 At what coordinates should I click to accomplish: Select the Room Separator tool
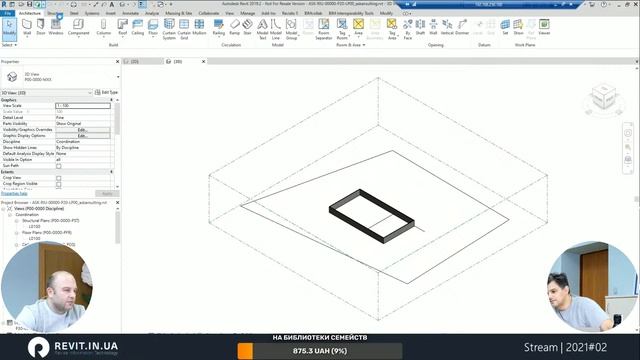[324, 29]
